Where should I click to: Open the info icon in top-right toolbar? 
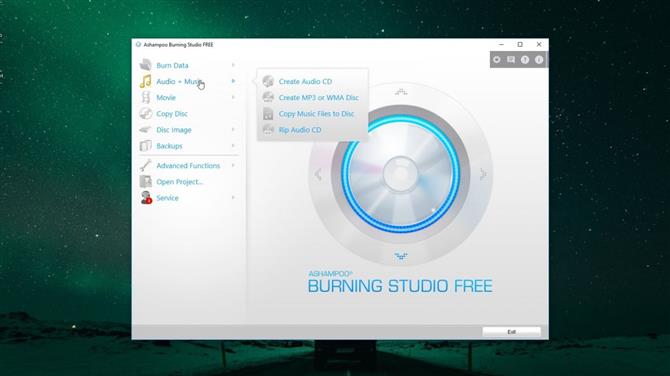pyautogui.click(x=539, y=60)
